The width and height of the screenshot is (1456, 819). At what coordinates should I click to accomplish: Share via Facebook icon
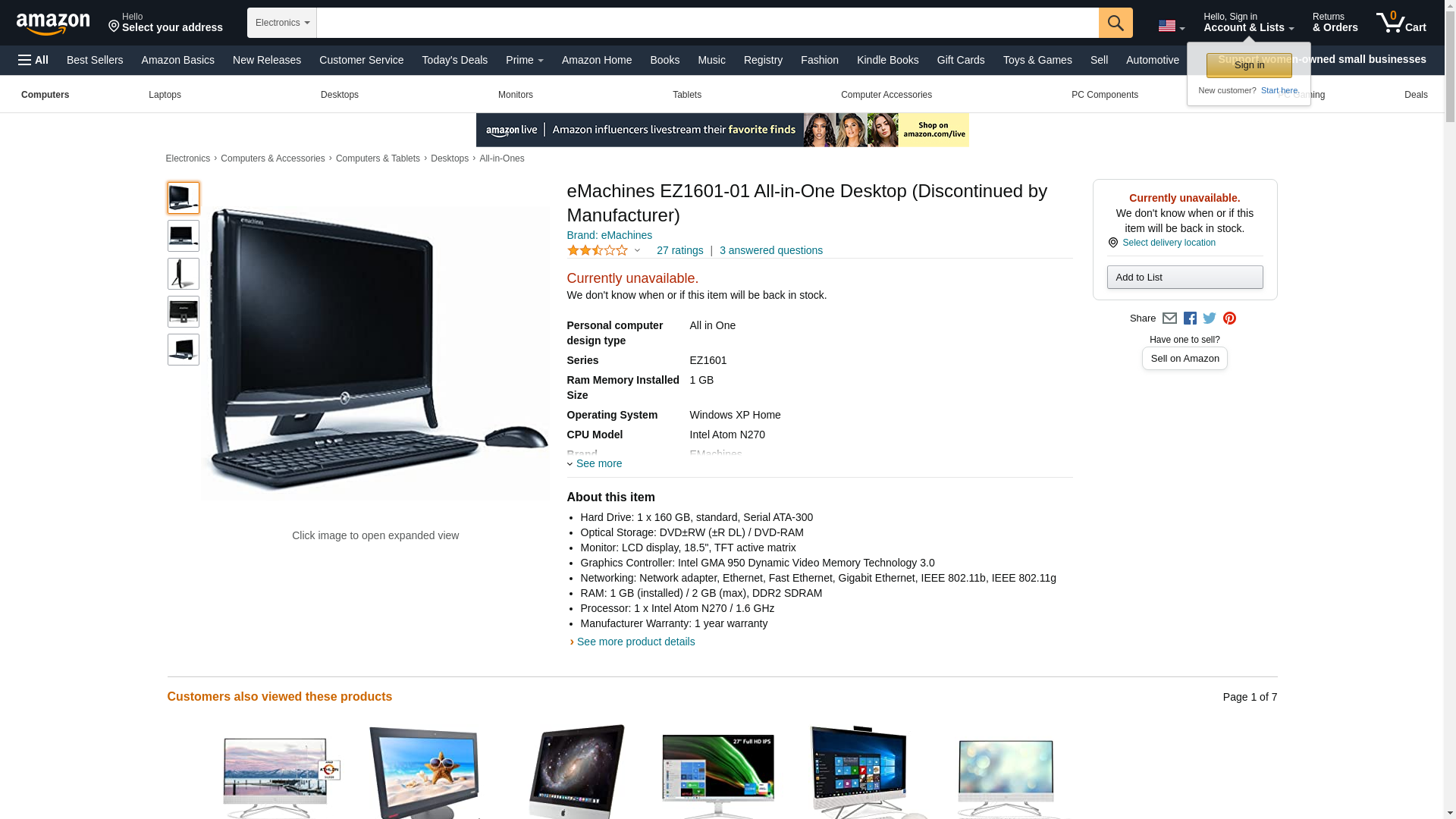(1190, 318)
